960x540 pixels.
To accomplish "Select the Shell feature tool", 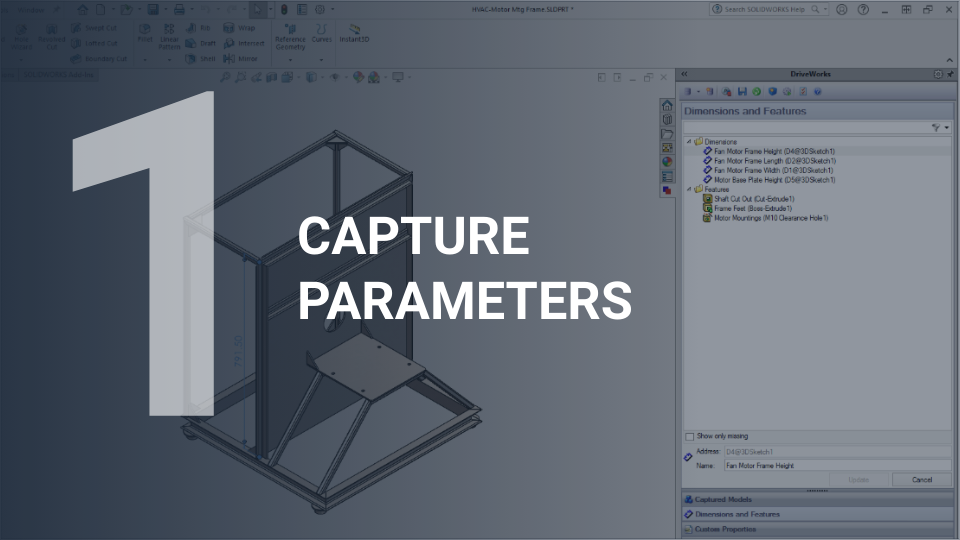I will tap(200, 59).
